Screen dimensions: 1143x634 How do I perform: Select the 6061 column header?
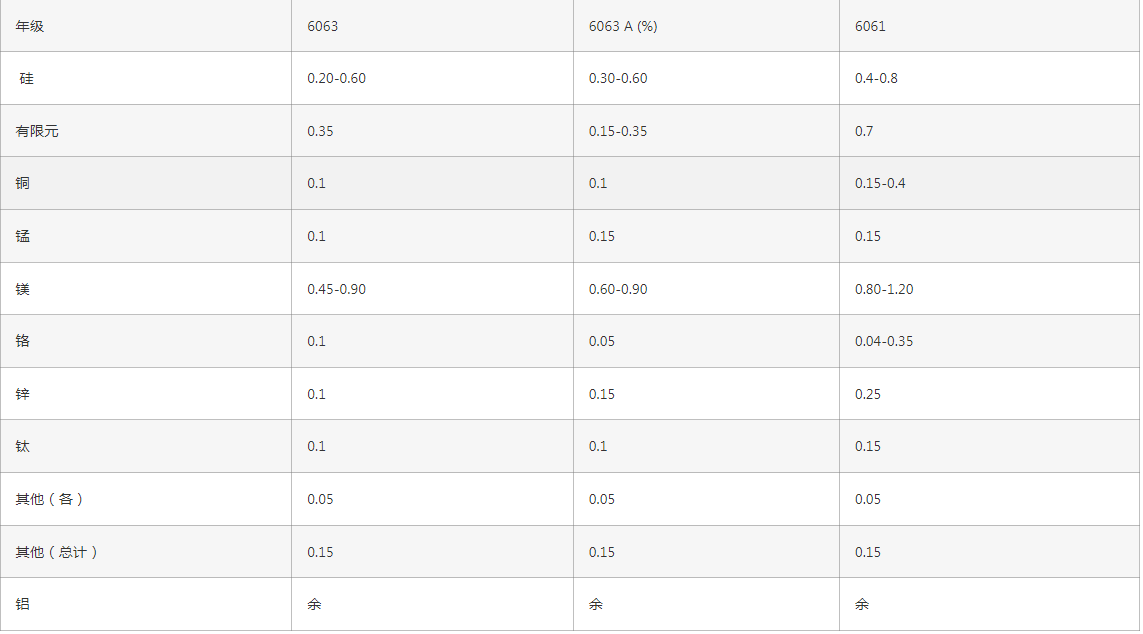tap(870, 26)
